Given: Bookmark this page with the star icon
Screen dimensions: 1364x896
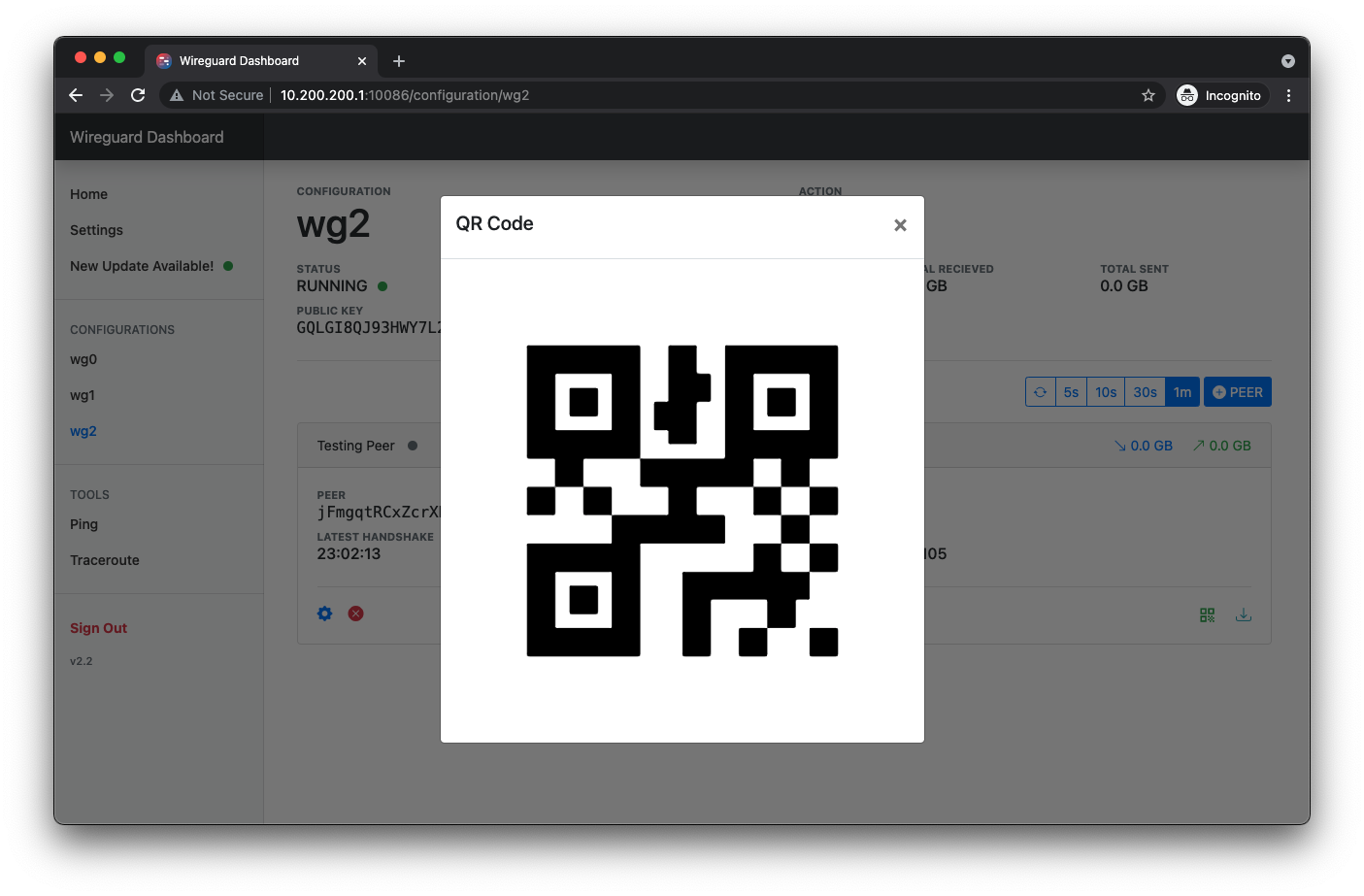Looking at the screenshot, I should pos(1148,95).
